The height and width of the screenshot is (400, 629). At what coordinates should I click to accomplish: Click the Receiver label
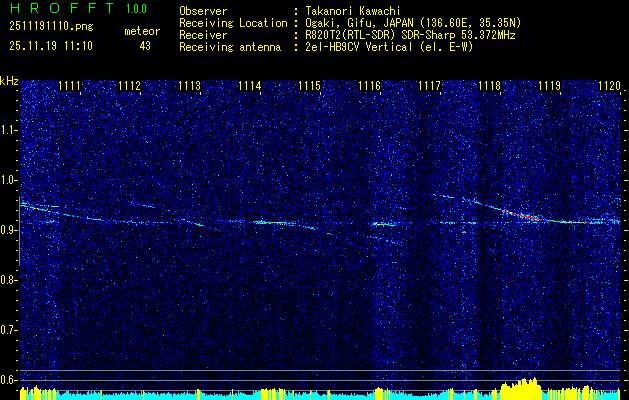[203, 35]
